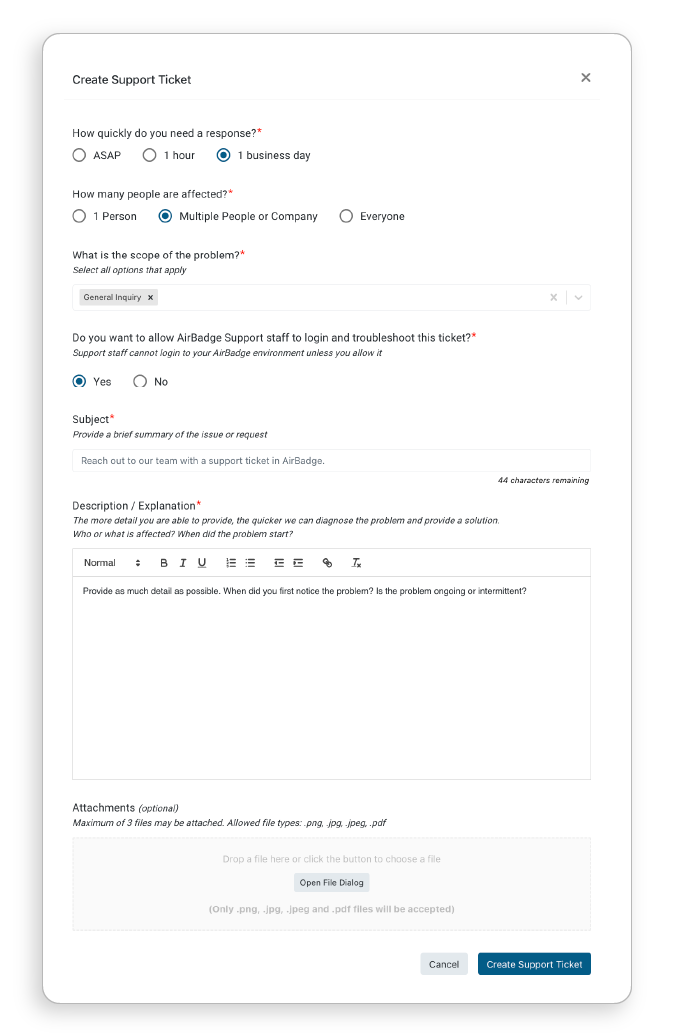687x1036 pixels.
Task: Clear all scope selections with the X
Action: (x=553, y=297)
